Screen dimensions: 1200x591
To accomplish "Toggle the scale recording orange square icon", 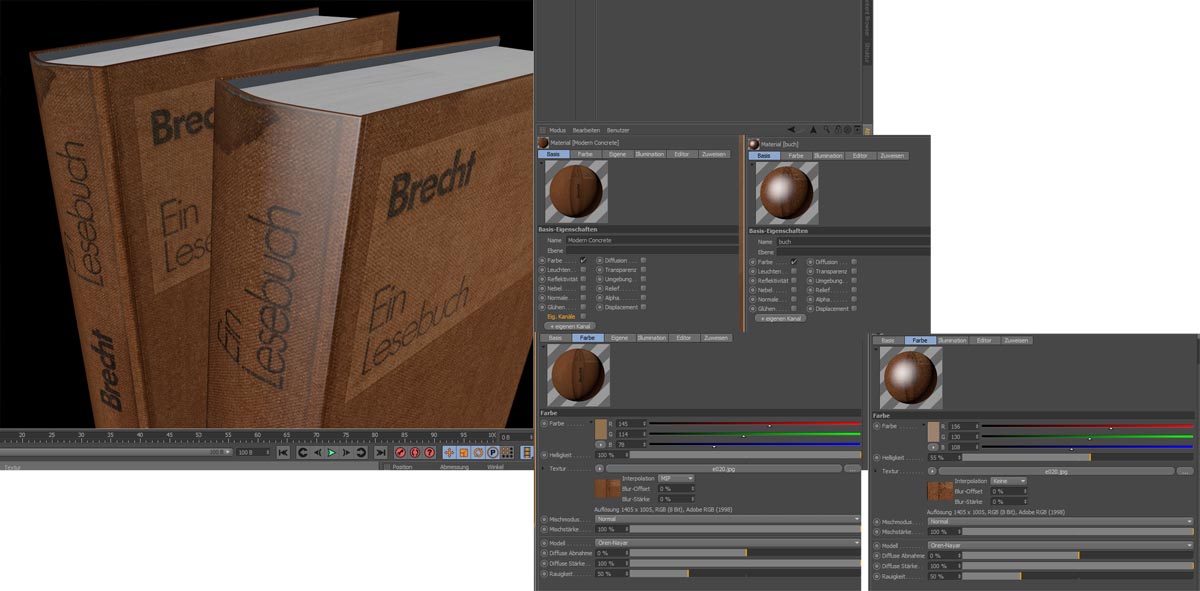I will pyautogui.click(x=464, y=453).
